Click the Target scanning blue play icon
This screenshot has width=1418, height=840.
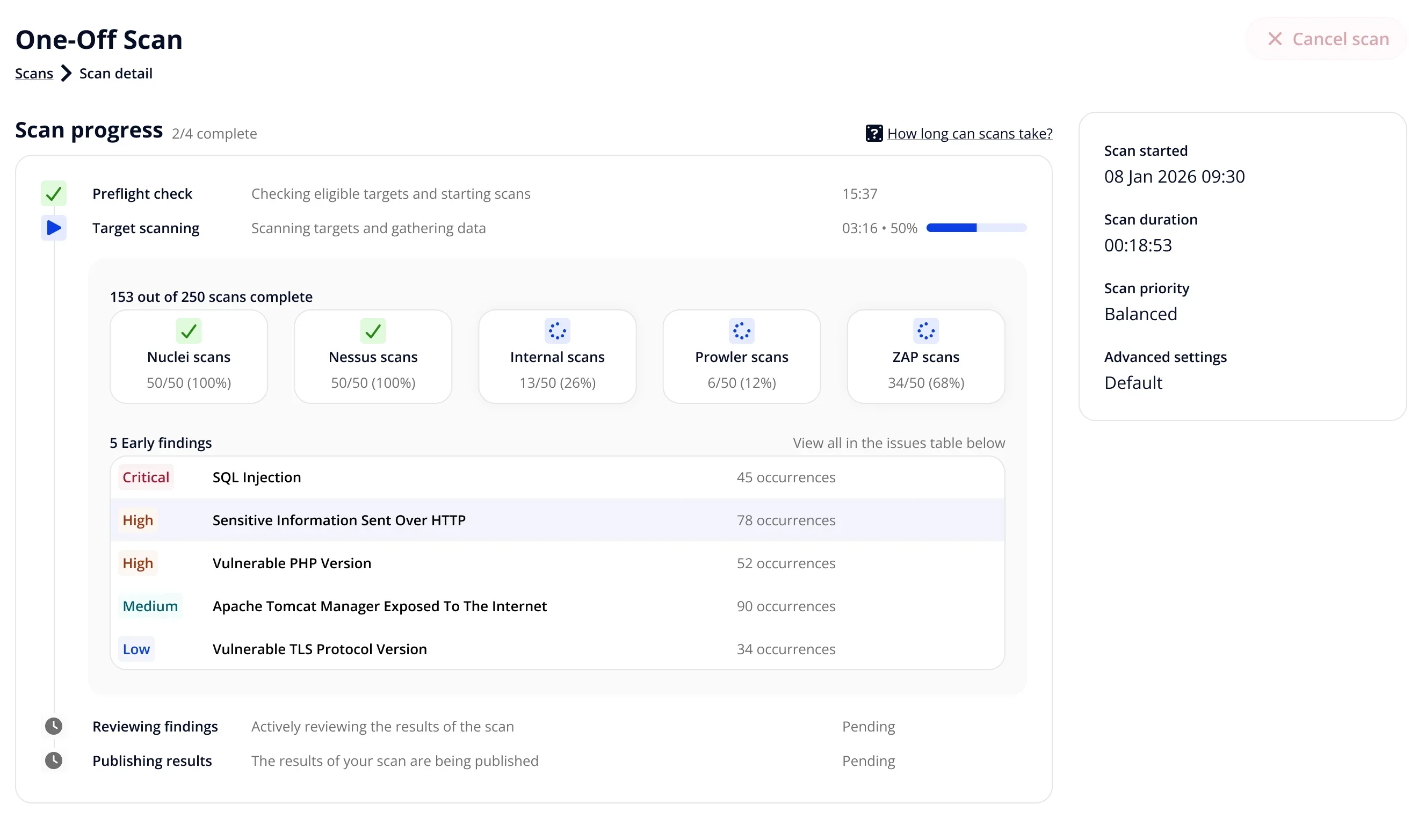click(54, 229)
